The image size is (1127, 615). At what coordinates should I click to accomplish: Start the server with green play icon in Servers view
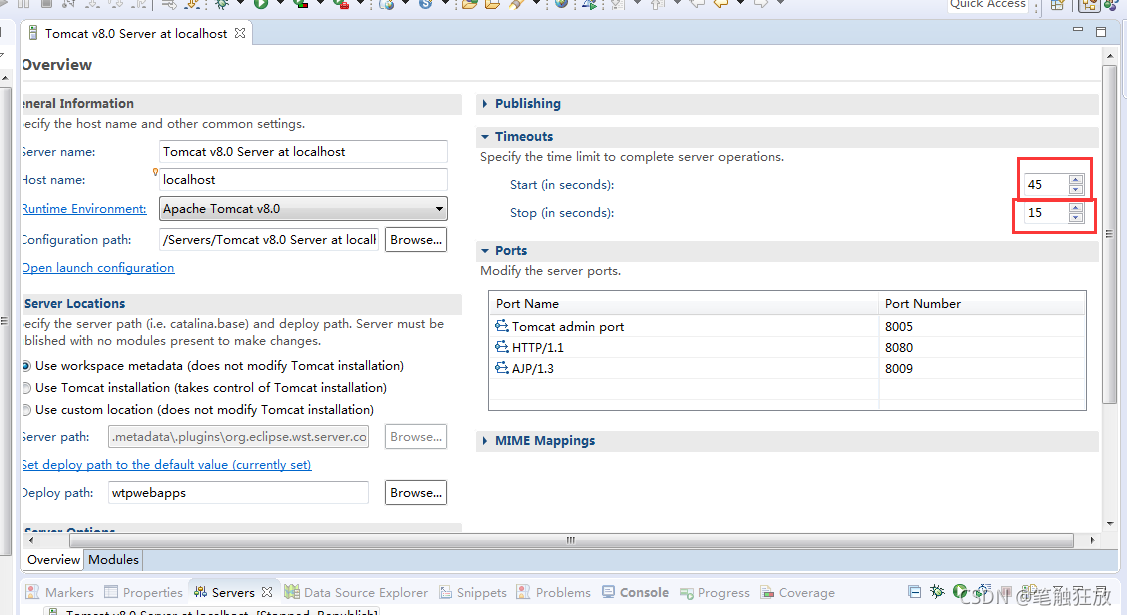coord(960,591)
